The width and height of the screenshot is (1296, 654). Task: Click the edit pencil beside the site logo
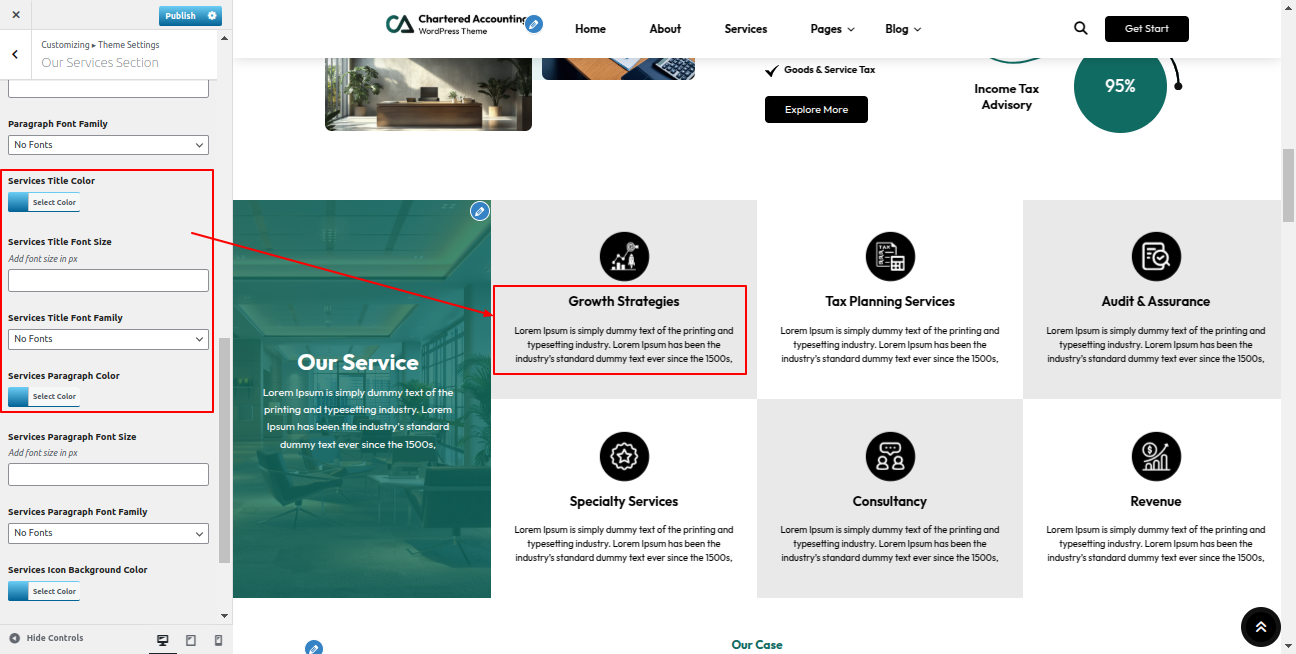click(x=534, y=24)
